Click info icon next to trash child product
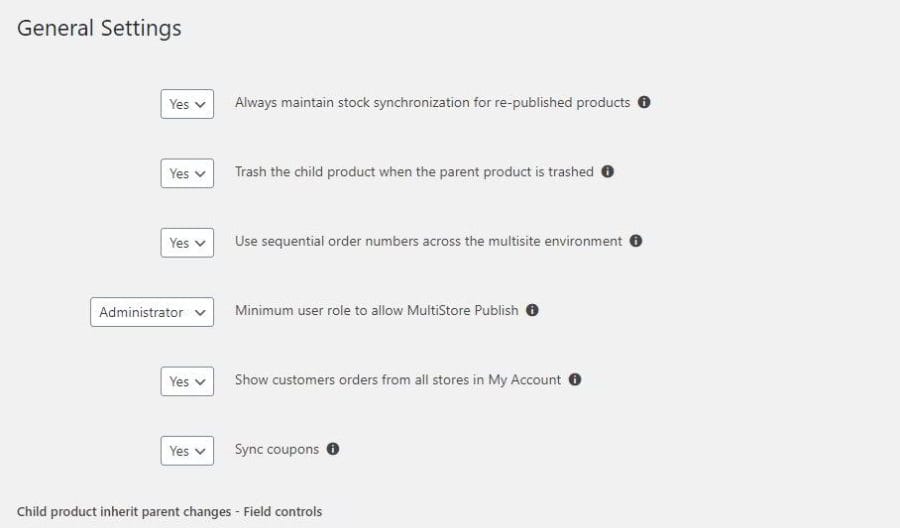 point(607,172)
